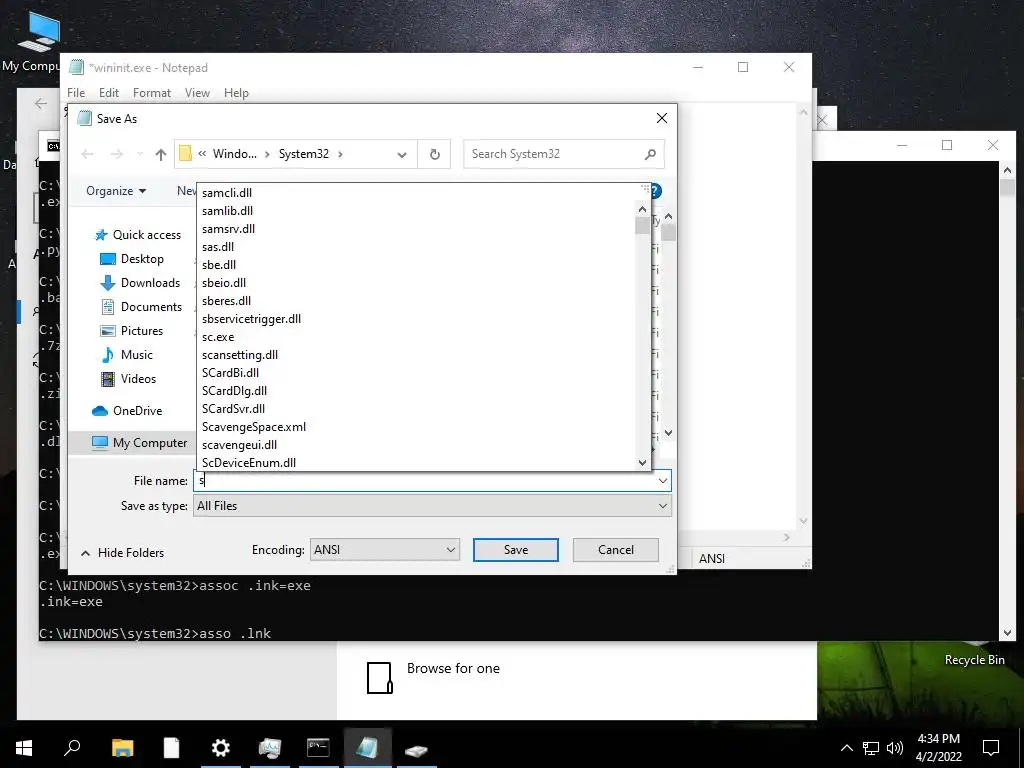Click the autocomplete list's down scroll arrow
Screen dimensions: 1024x768
642,462
